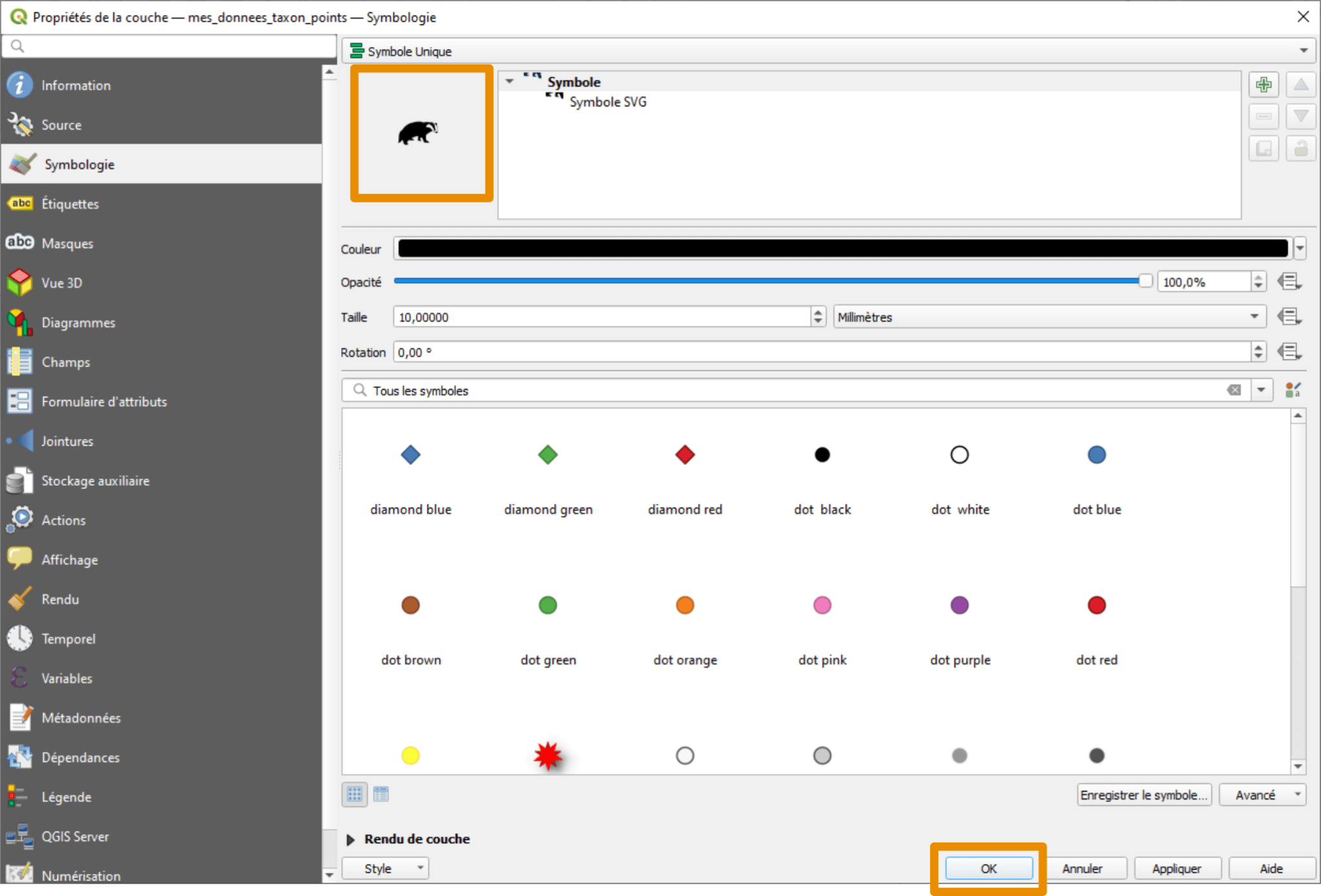Toggle the symbol lock button
This screenshot has width=1321, height=896.
[x=1300, y=148]
